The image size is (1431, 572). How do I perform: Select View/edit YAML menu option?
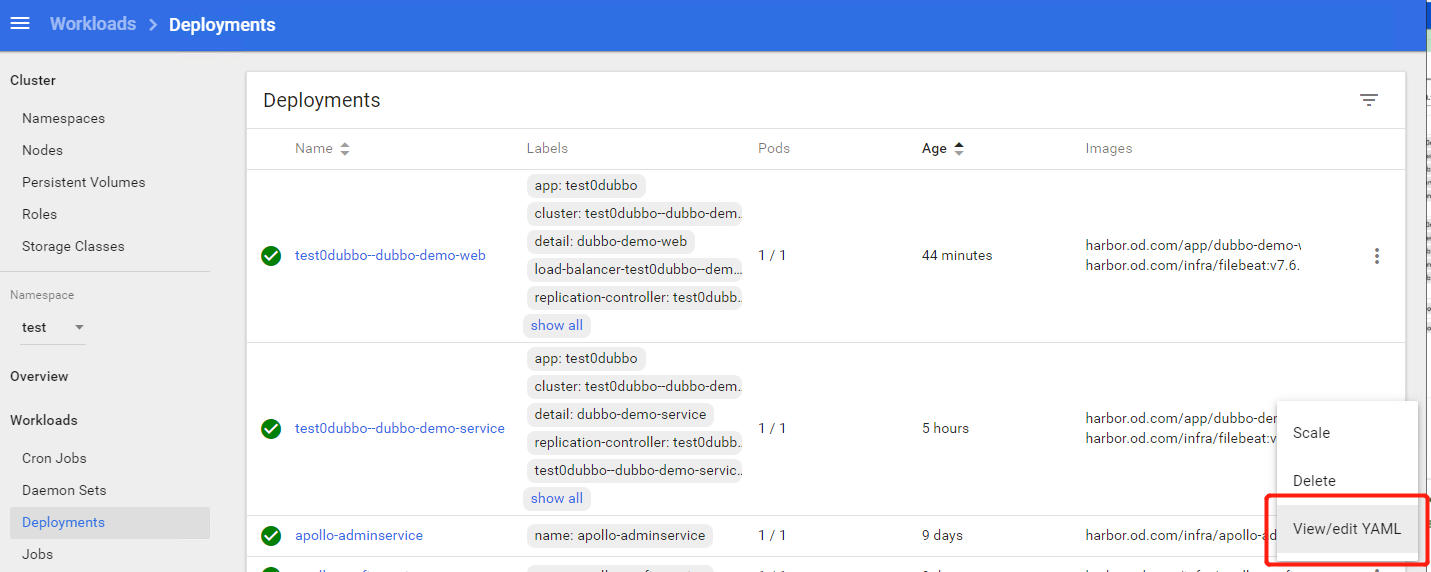coord(1346,529)
